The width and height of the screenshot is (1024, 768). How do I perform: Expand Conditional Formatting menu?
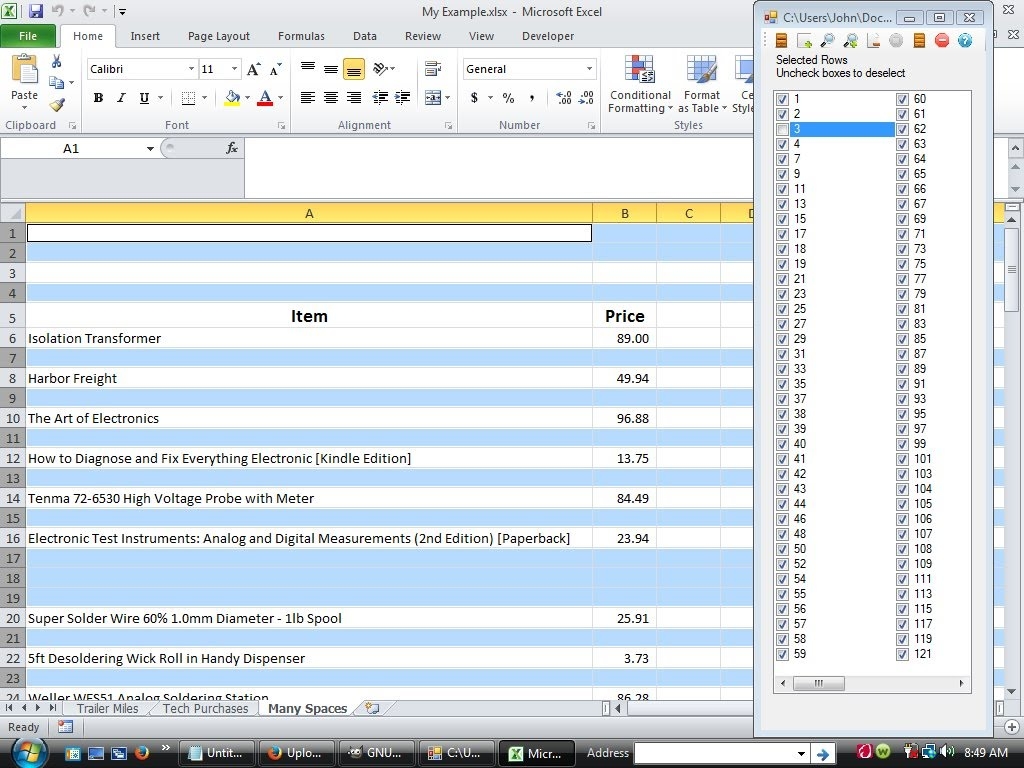coord(640,85)
